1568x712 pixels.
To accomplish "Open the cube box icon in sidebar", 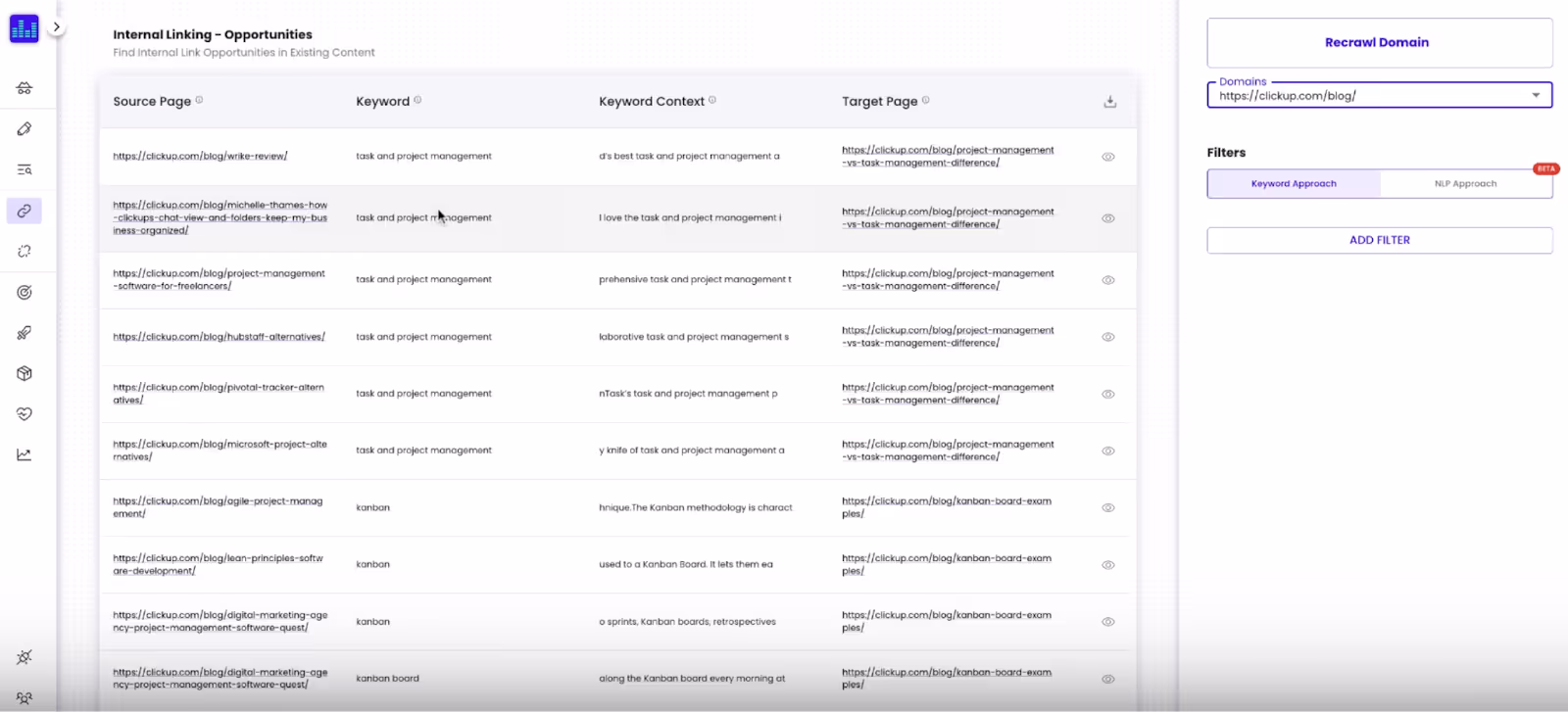I will tap(24, 373).
